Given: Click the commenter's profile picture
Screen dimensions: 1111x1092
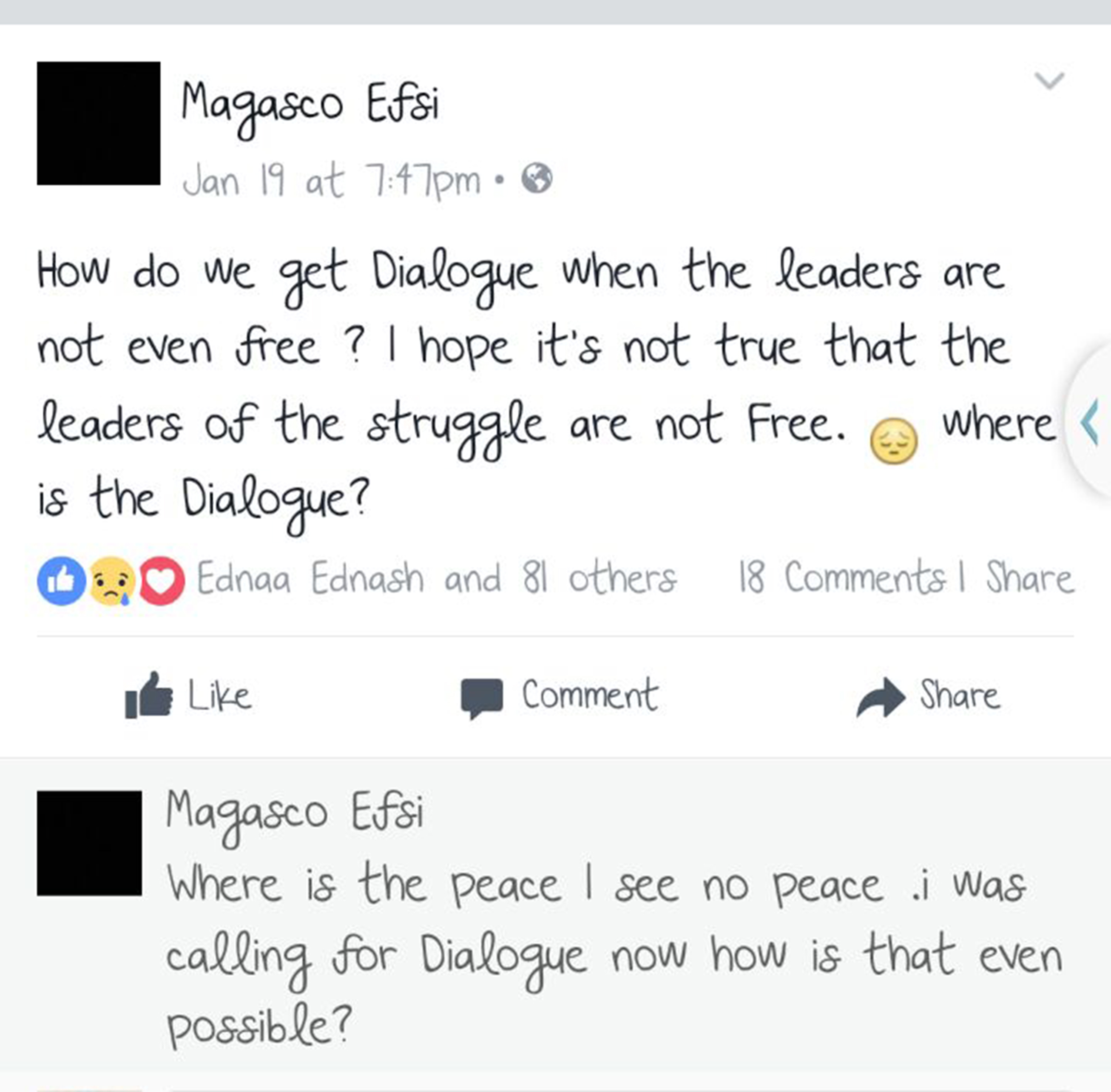Looking at the screenshot, I should (90, 843).
